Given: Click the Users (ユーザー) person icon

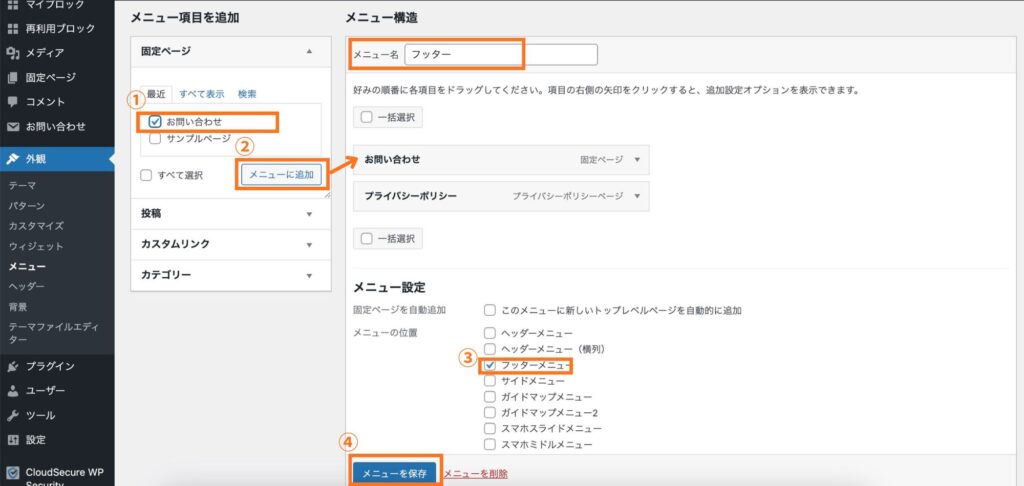Looking at the screenshot, I should point(12,391).
